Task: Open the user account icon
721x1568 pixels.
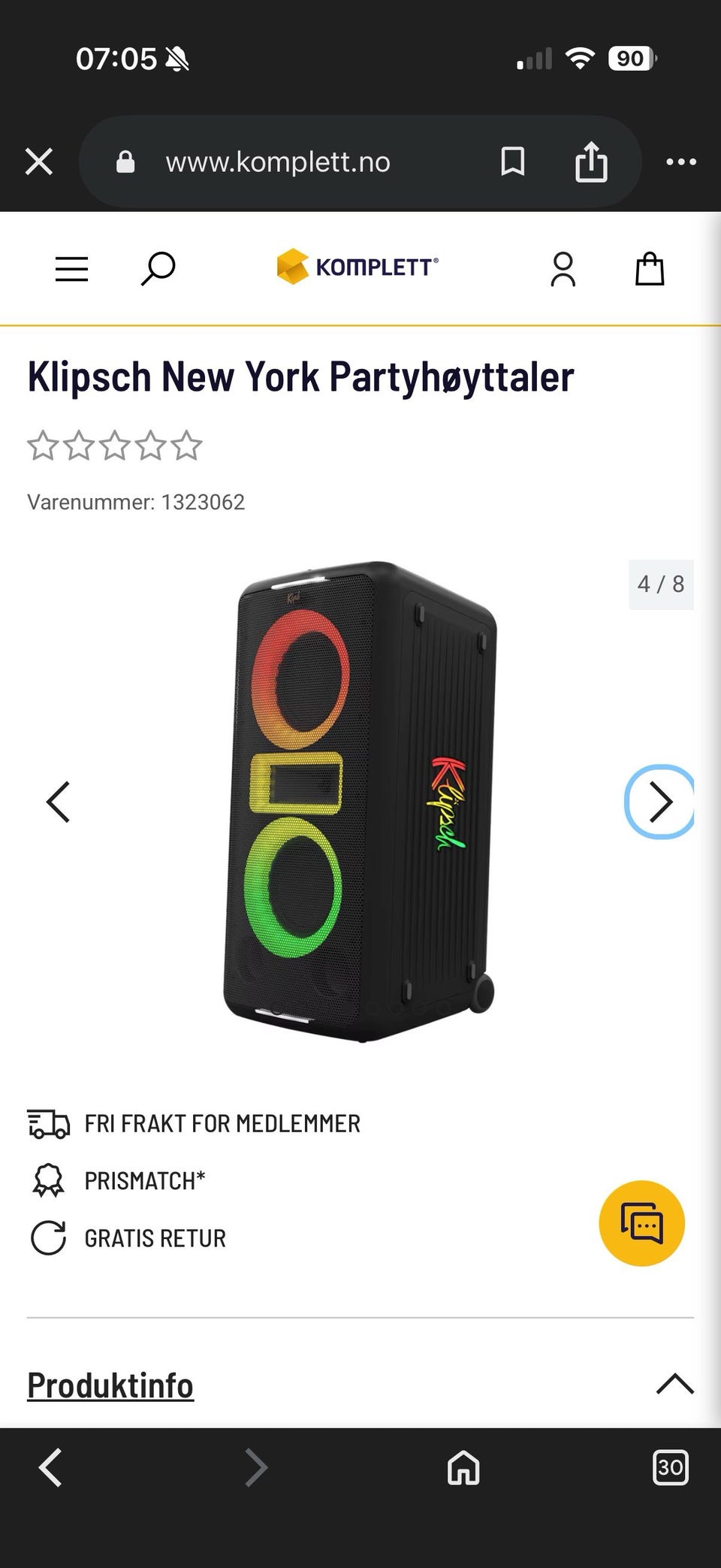Action: point(563,269)
